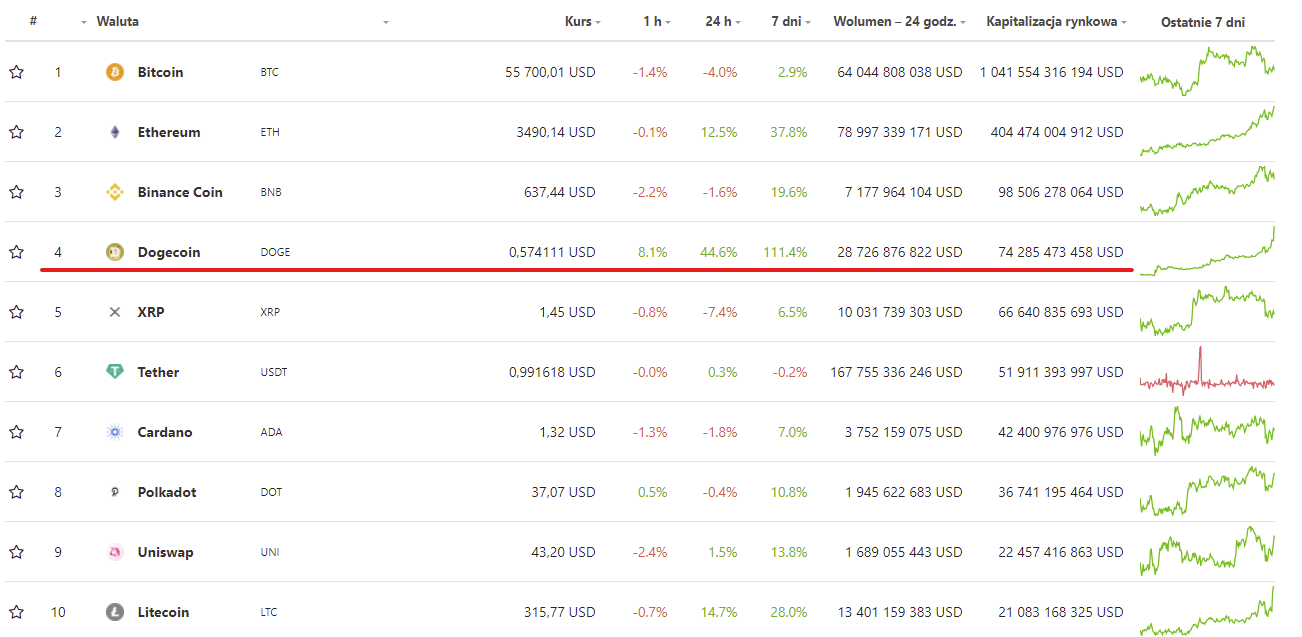Open the Cardano coin page link
Image resolution: width=1302 pixels, height=637 pixels.
click(x=165, y=432)
